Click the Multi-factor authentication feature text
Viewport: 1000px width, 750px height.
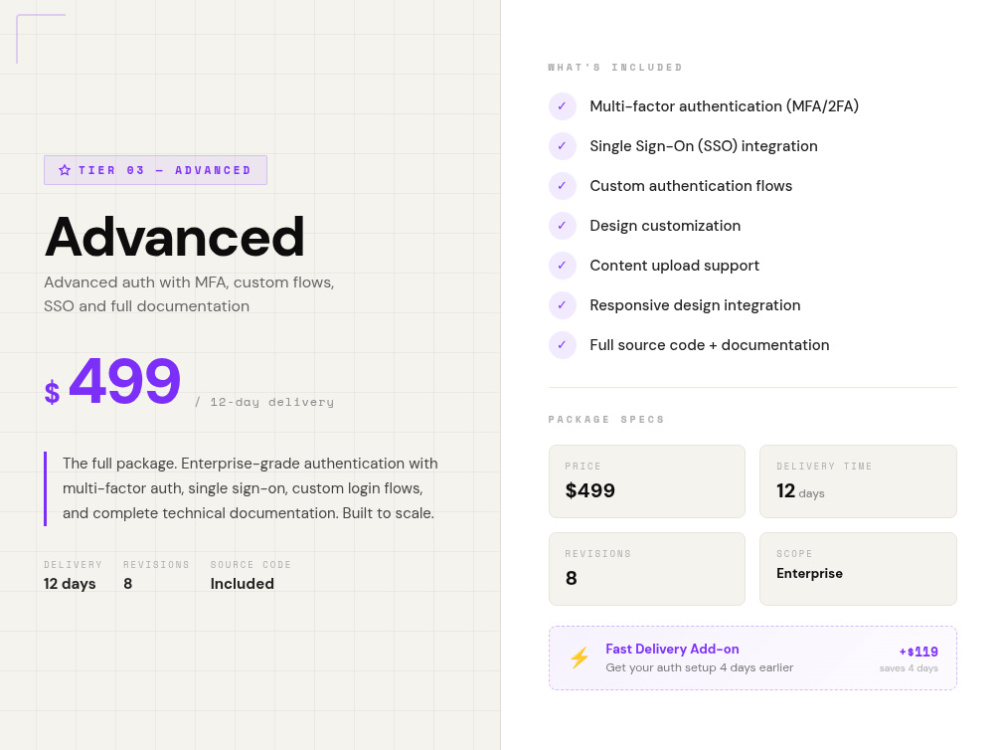point(724,106)
